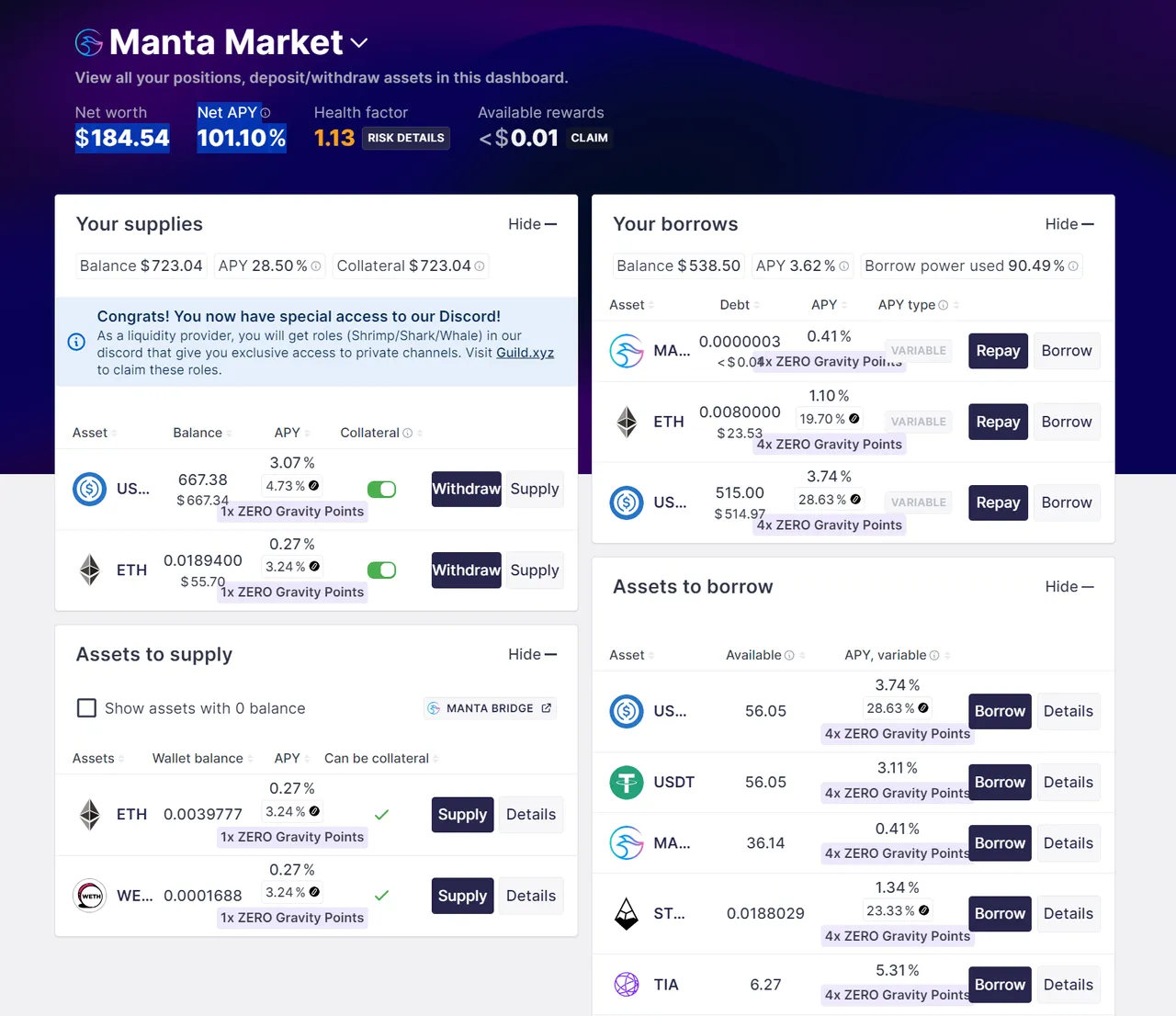Toggle USDC collateral switch in supplies
The height and width of the screenshot is (1016, 1176).
point(381,490)
